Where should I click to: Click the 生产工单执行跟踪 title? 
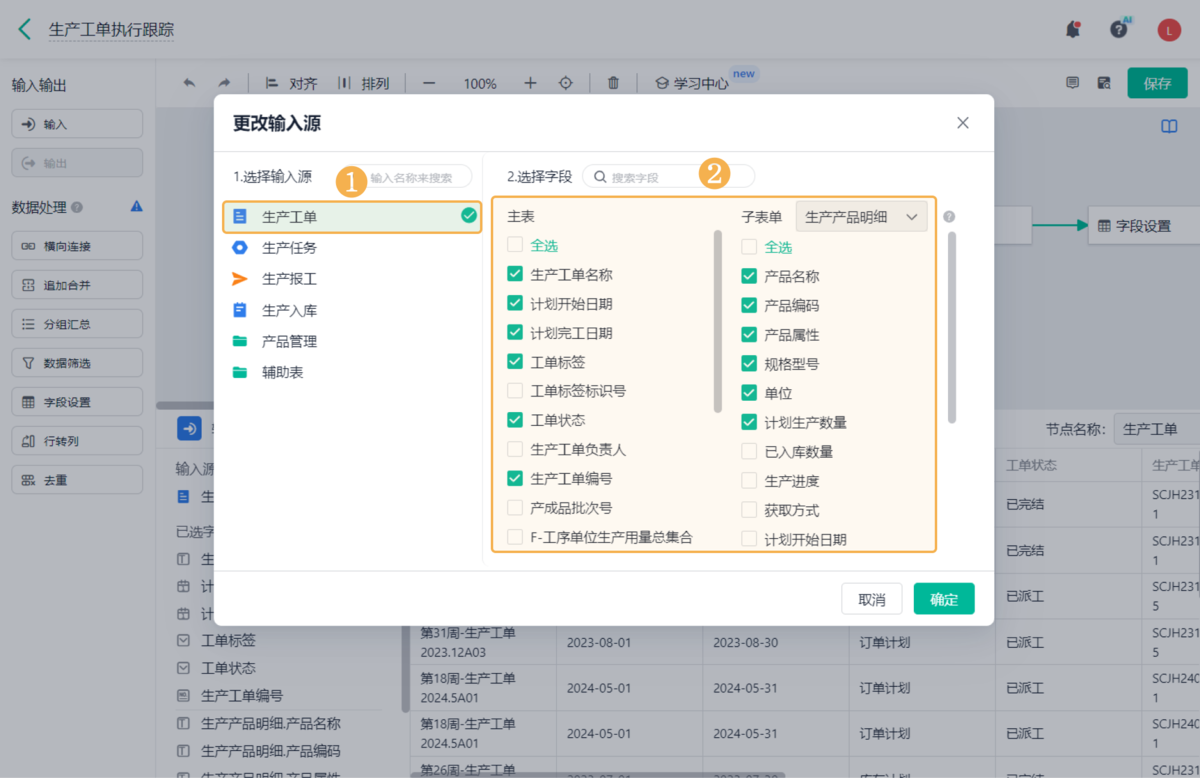pyautogui.click(x=112, y=30)
